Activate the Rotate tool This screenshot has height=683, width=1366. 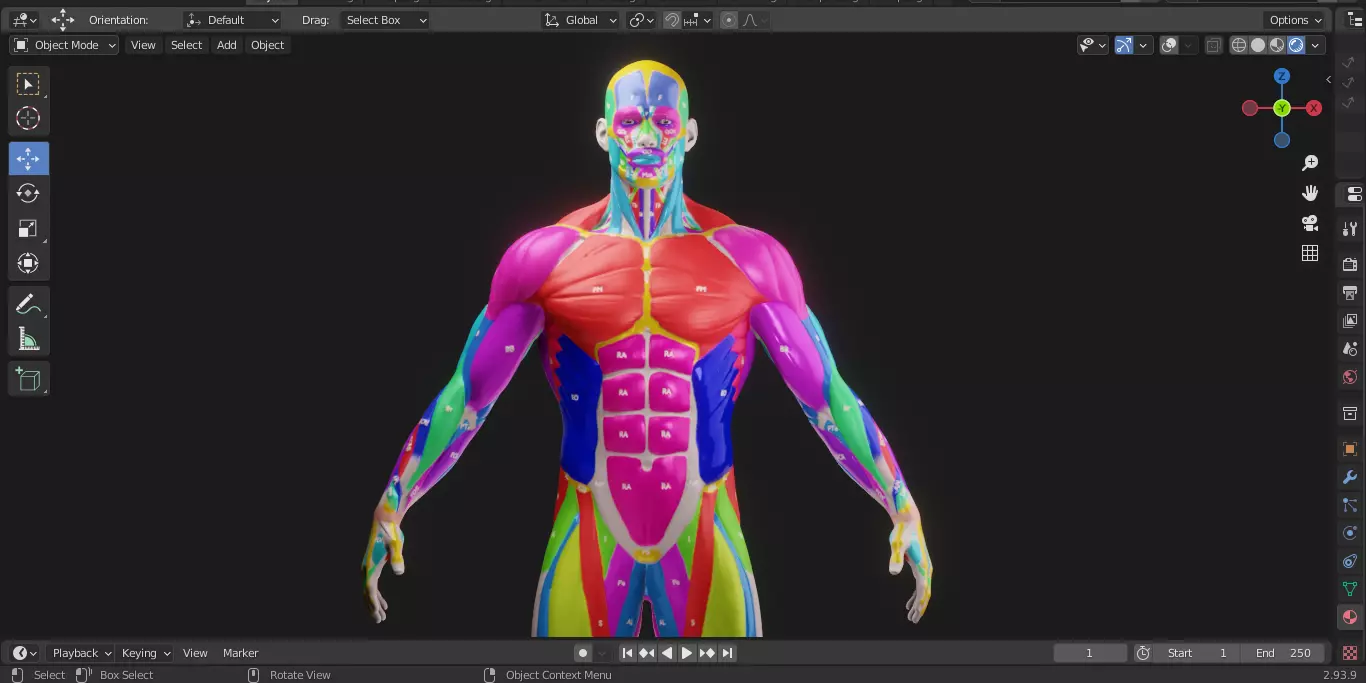point(28,193)
